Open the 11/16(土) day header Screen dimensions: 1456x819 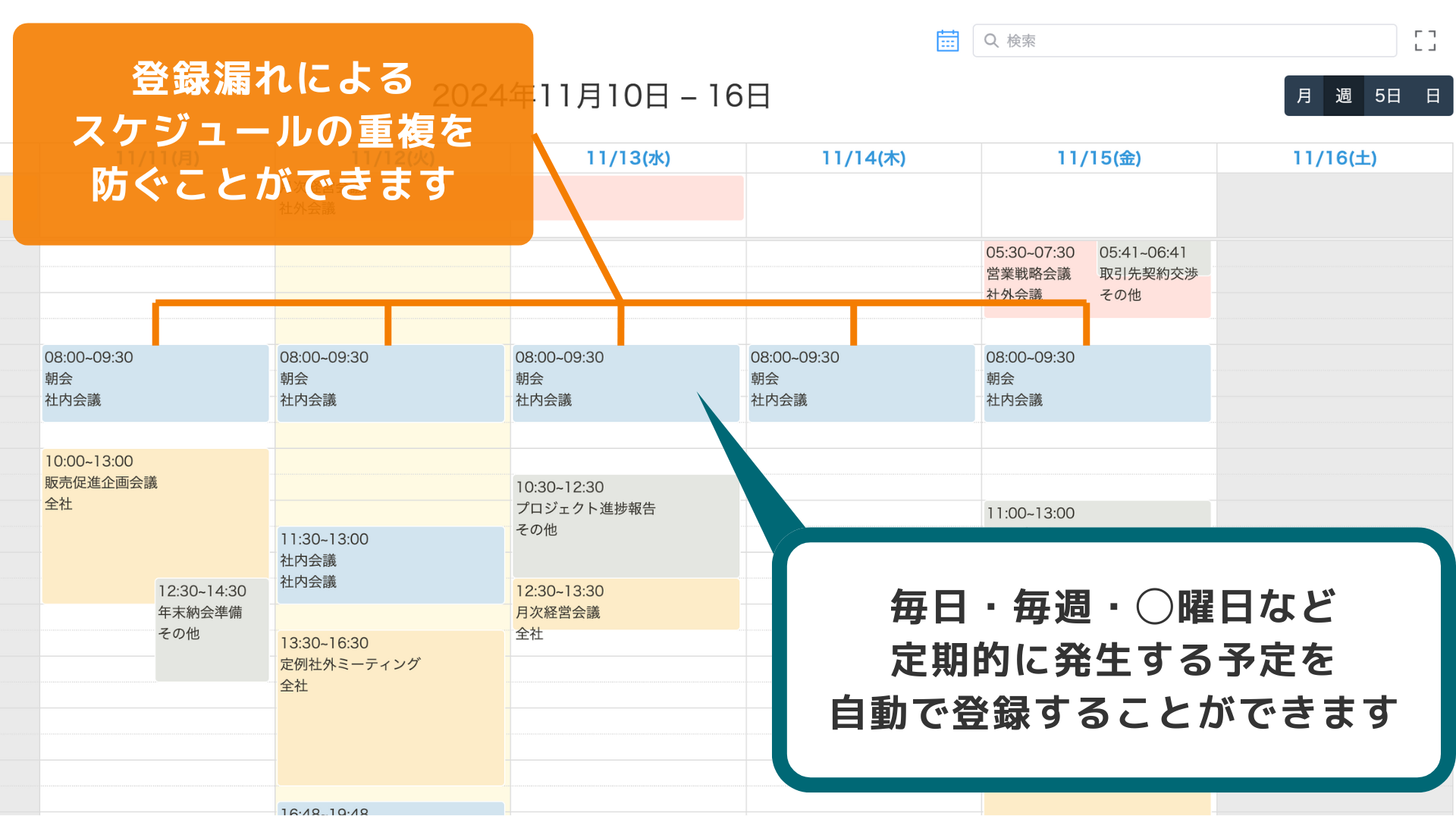(1335, 158)
